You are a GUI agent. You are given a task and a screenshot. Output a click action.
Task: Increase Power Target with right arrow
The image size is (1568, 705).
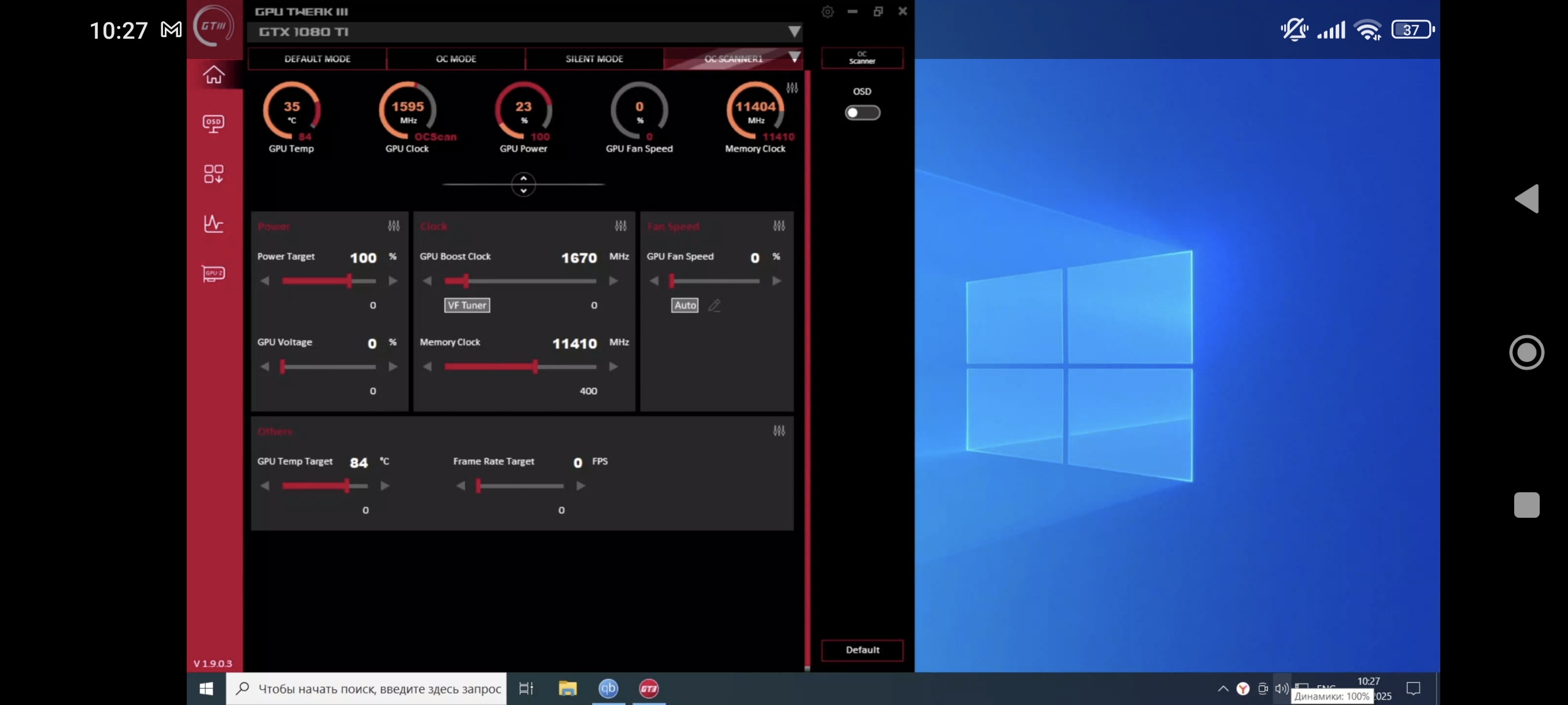tap(393, 281)
